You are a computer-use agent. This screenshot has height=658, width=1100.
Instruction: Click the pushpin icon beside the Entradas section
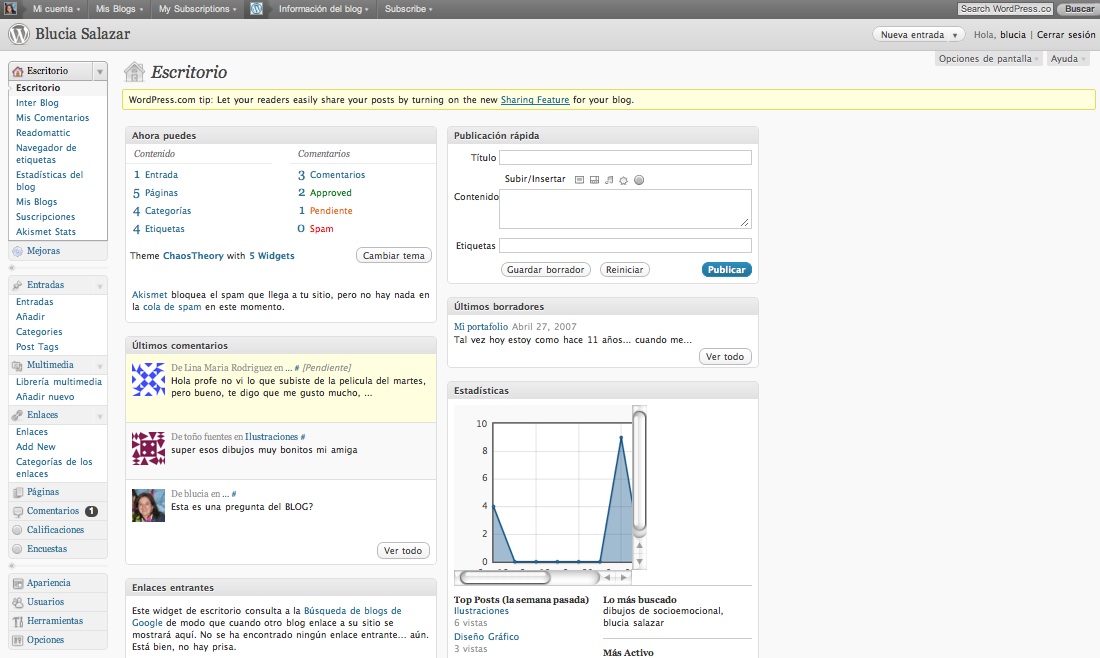click(18, 285)
